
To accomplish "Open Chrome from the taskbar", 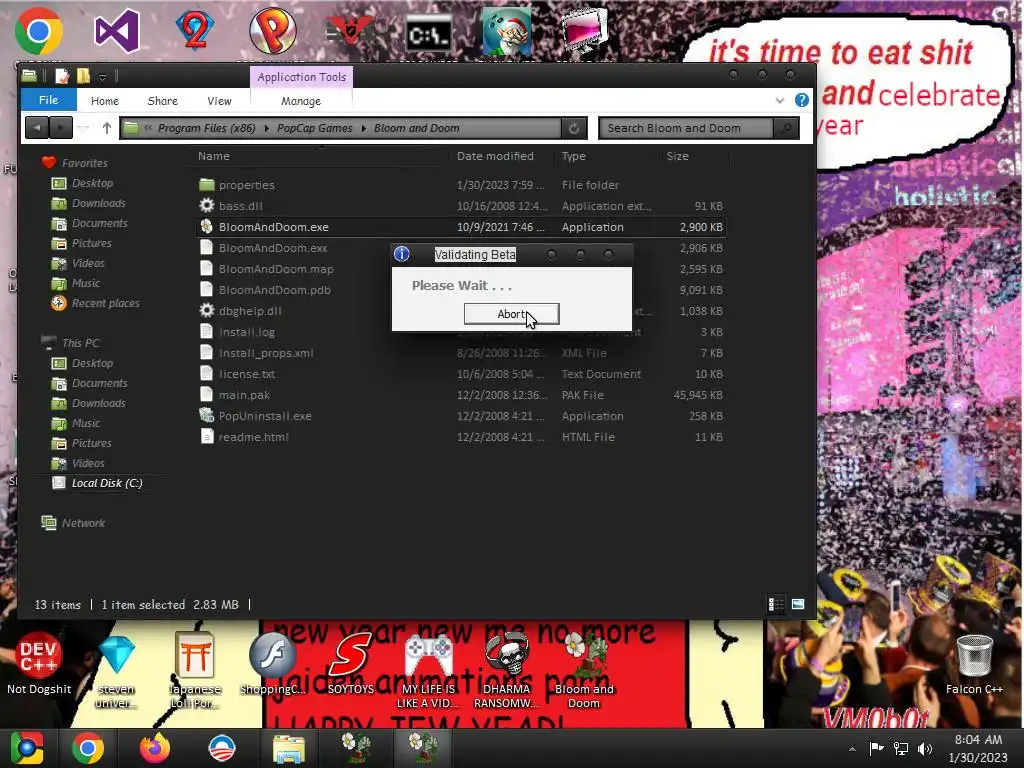I will coord(88,748).
